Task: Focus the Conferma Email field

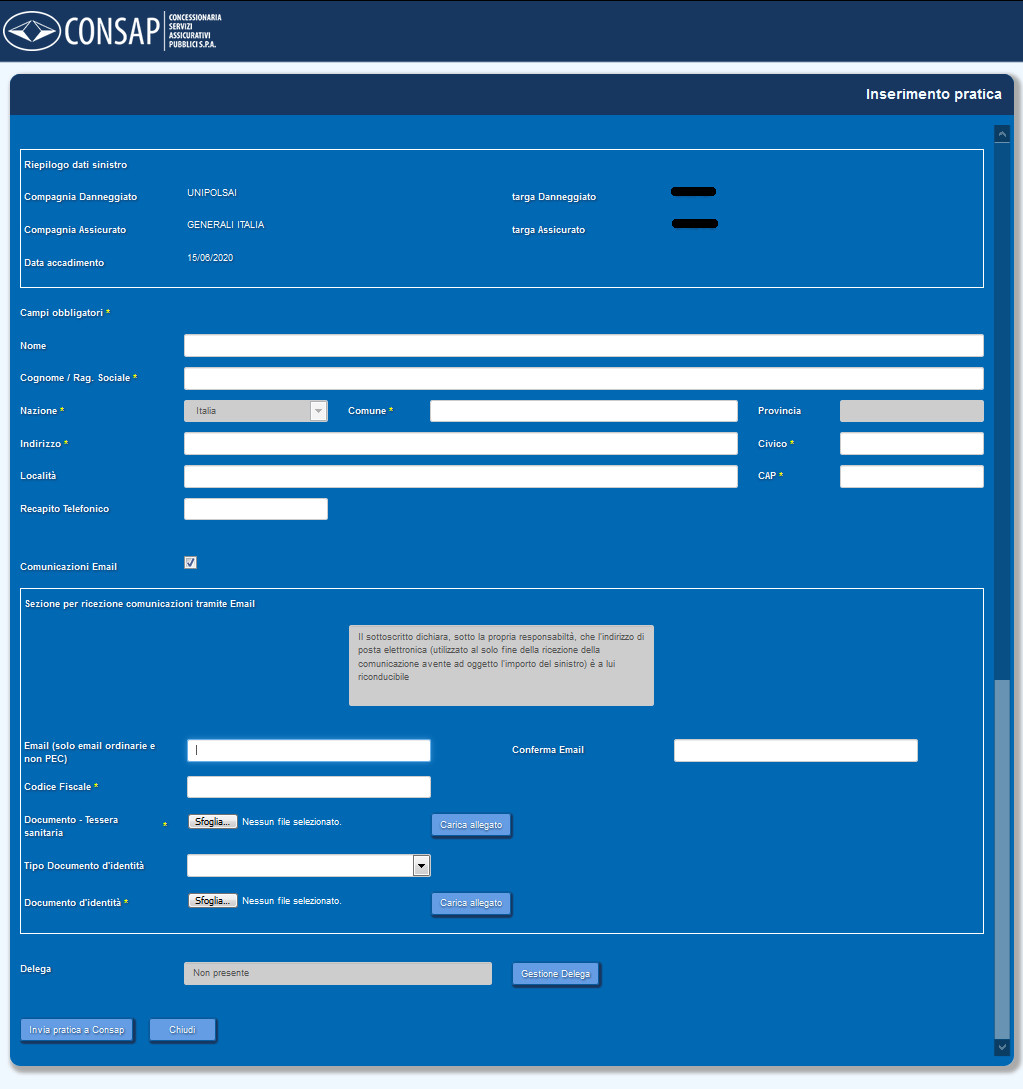Action: coord(795,750)
